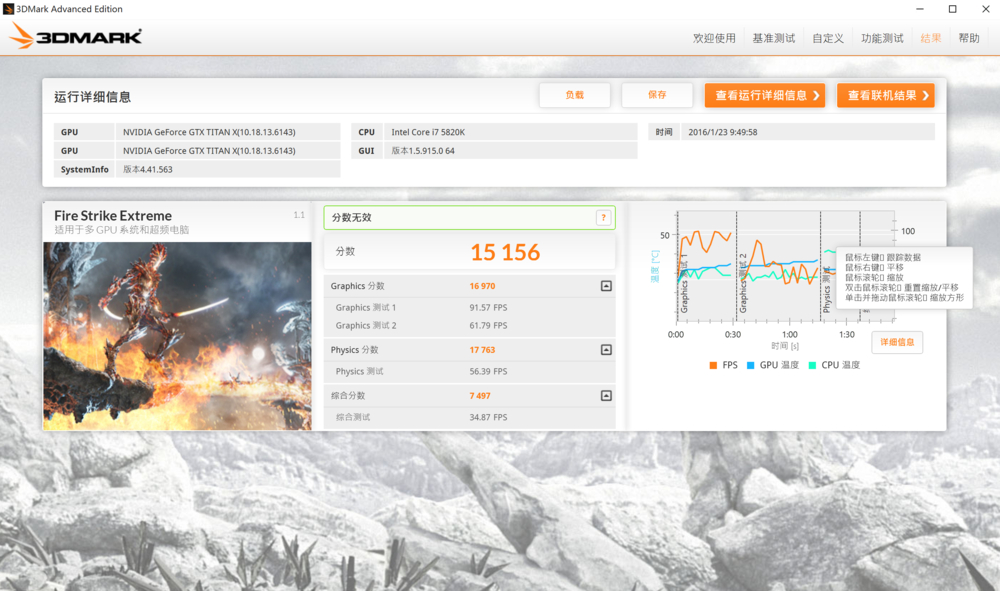This screenshot has height=591, width=1000.
Task: Click the 34.87 FPS result
Action: [489, 417]
